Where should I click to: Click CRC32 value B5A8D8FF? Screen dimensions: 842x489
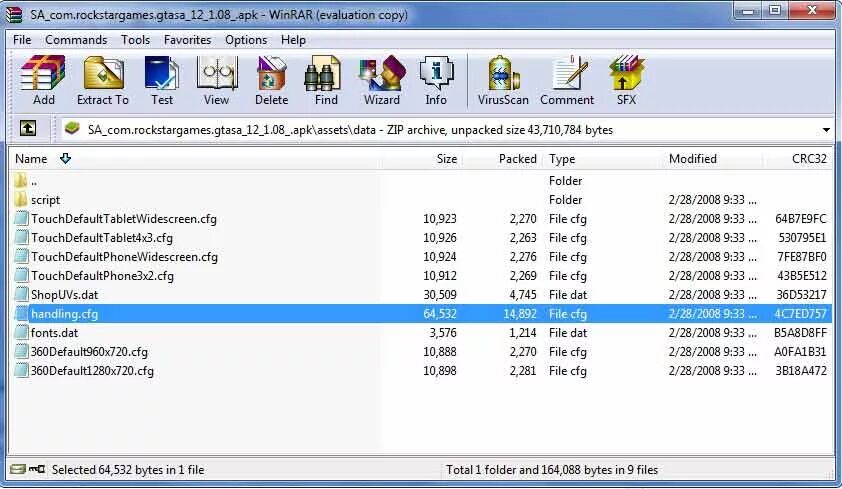pos(801,333)
